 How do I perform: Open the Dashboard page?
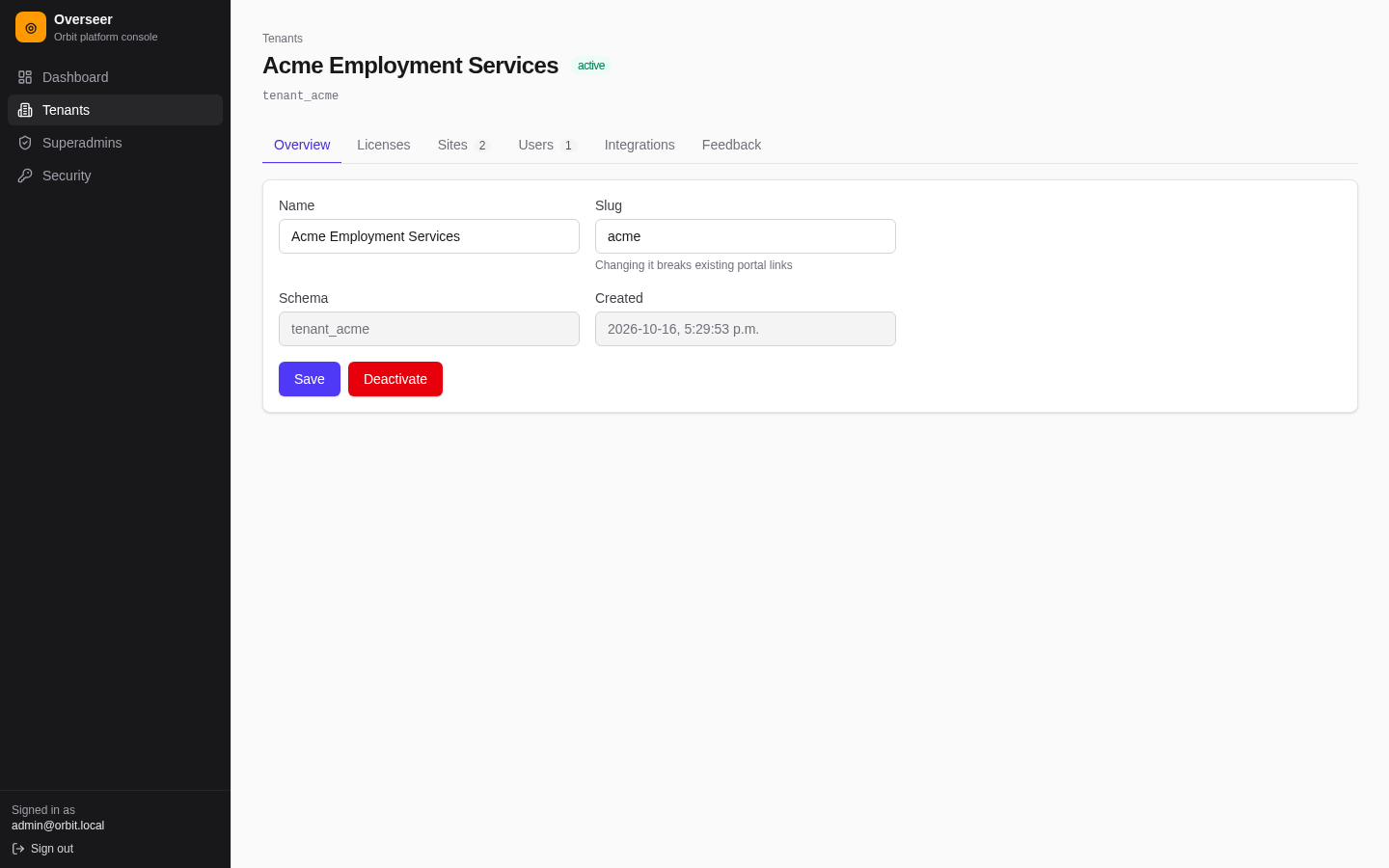point(115,77)
